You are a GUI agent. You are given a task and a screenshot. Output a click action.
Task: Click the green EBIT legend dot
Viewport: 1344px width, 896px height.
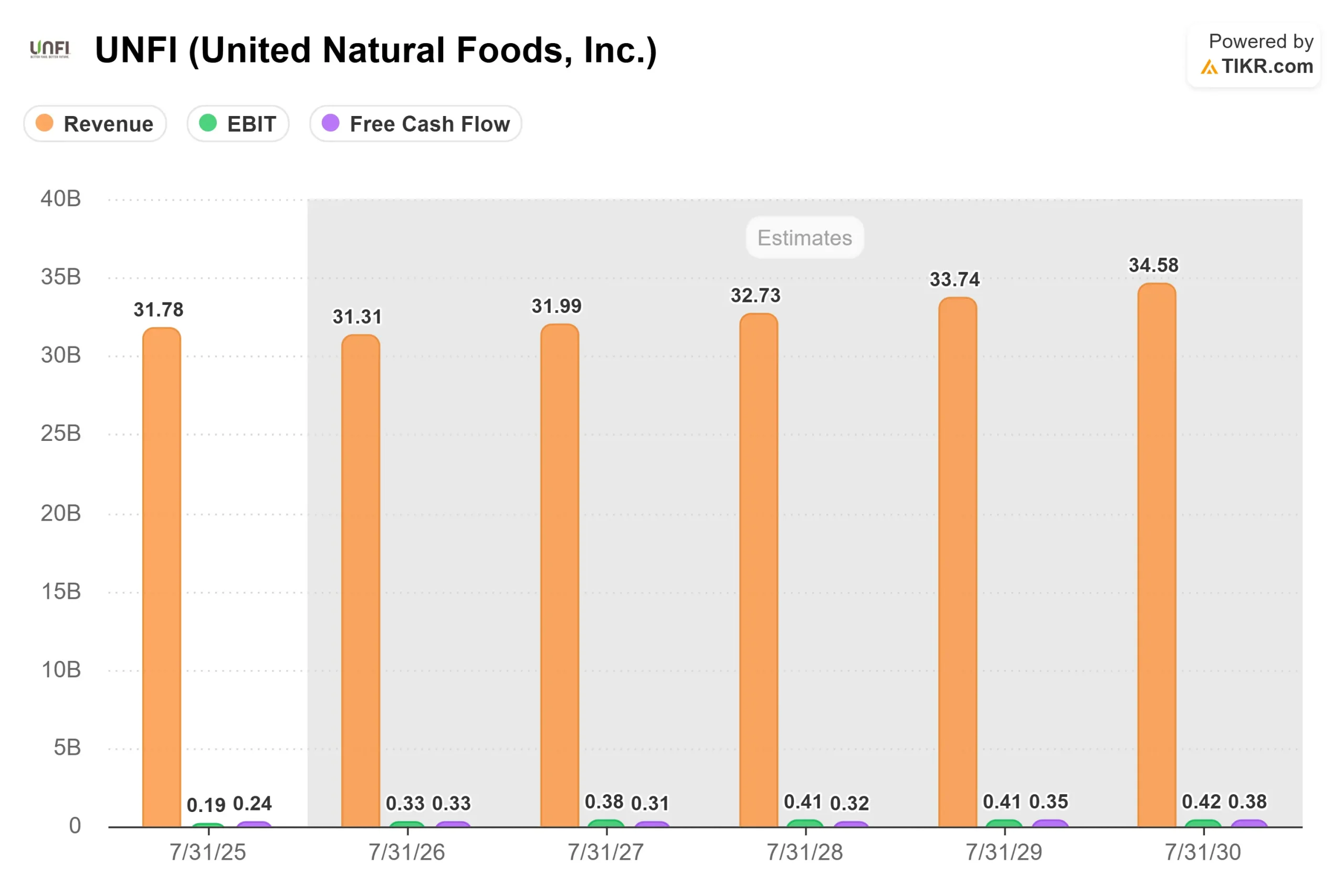(208, 123)
